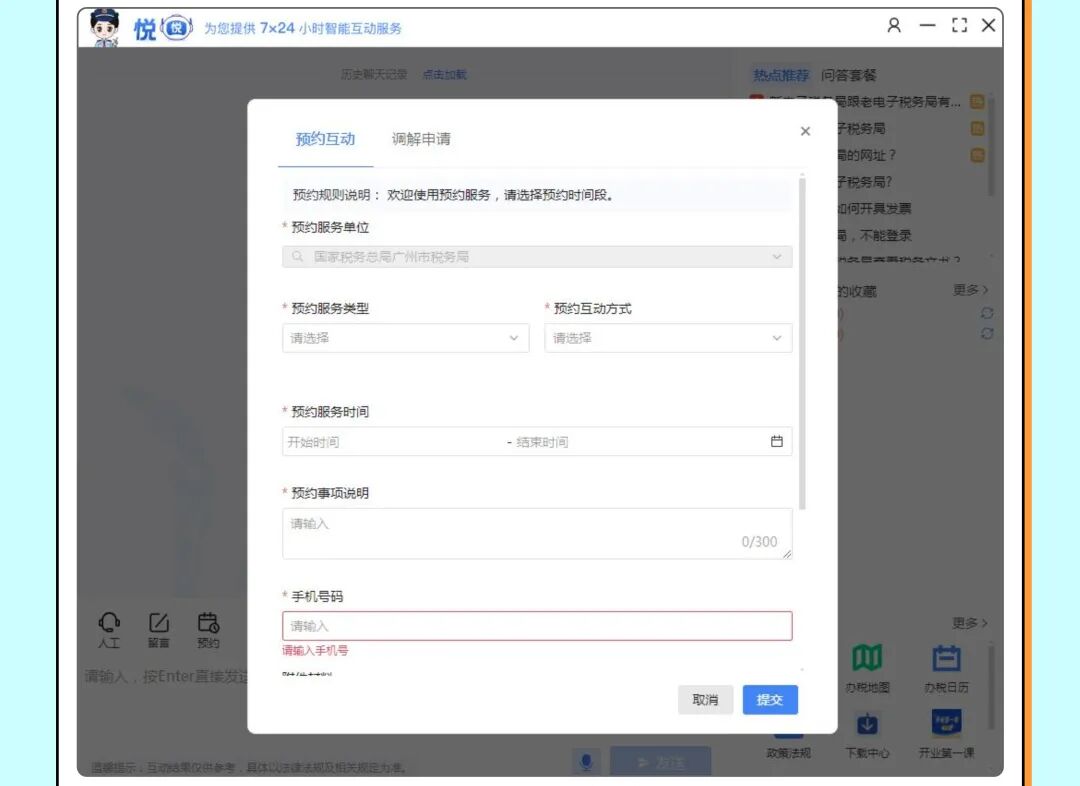Click 取消 button
This screenshot has width=1080, height=786.
click(705, 700)
